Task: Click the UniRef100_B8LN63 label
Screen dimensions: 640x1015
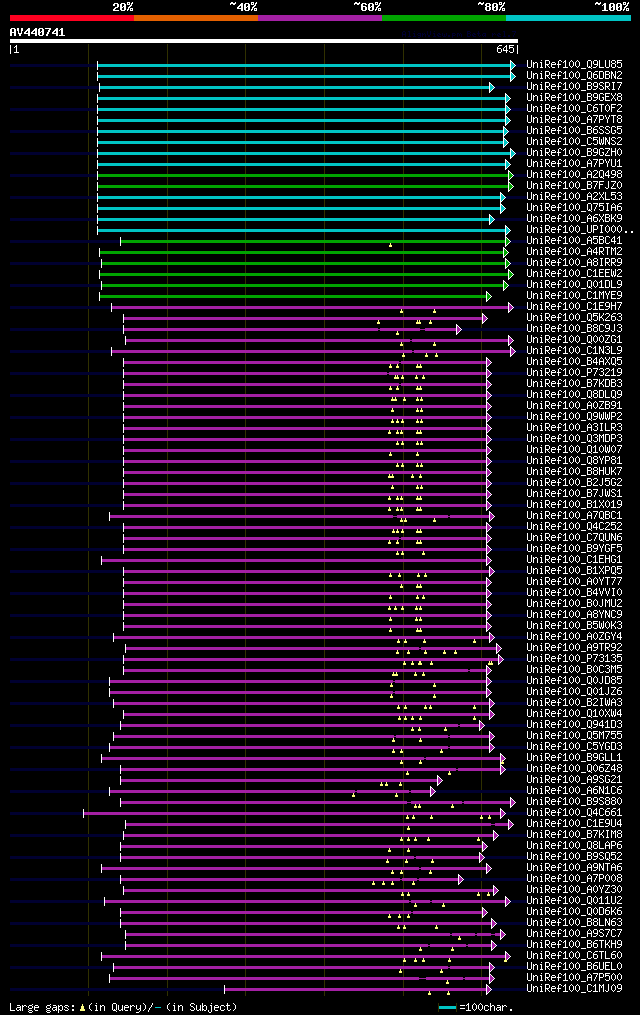Action: click(574, 923)
